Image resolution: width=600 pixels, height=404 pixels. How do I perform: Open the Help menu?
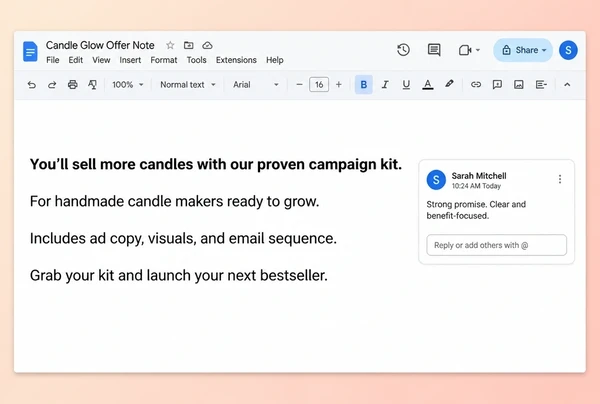[x=275, y=60]
